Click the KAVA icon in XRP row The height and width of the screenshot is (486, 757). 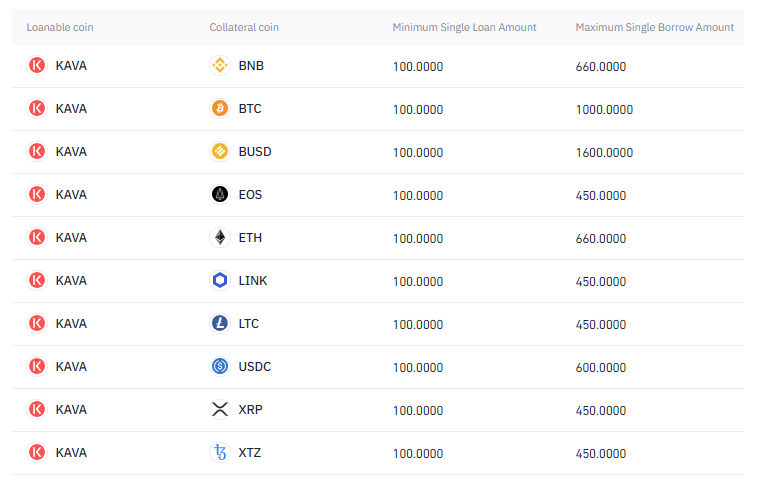[37, 409]
